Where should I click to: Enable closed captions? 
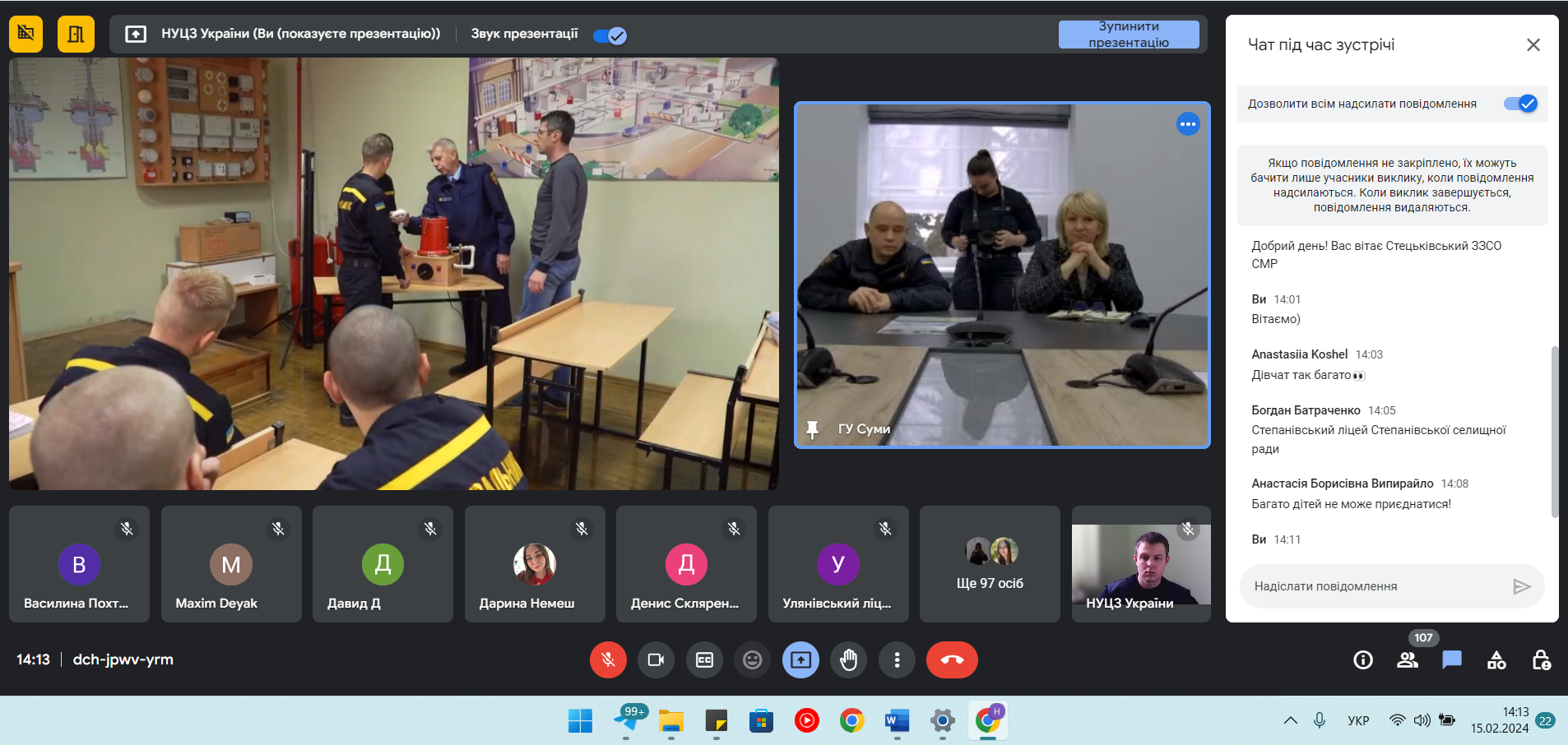704,659
